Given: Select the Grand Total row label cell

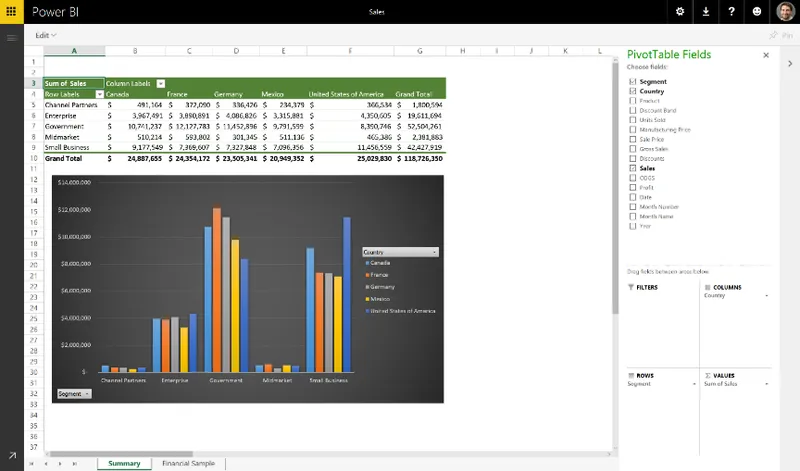Looking at the screenshot, I should tap(74, 159).
